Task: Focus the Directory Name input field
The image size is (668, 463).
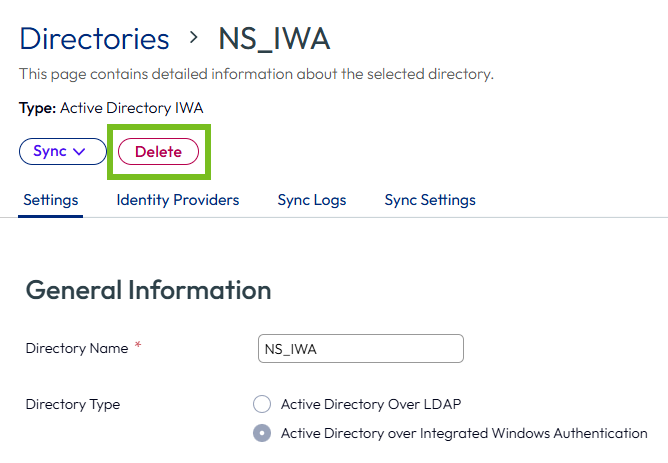Action: 361,349
